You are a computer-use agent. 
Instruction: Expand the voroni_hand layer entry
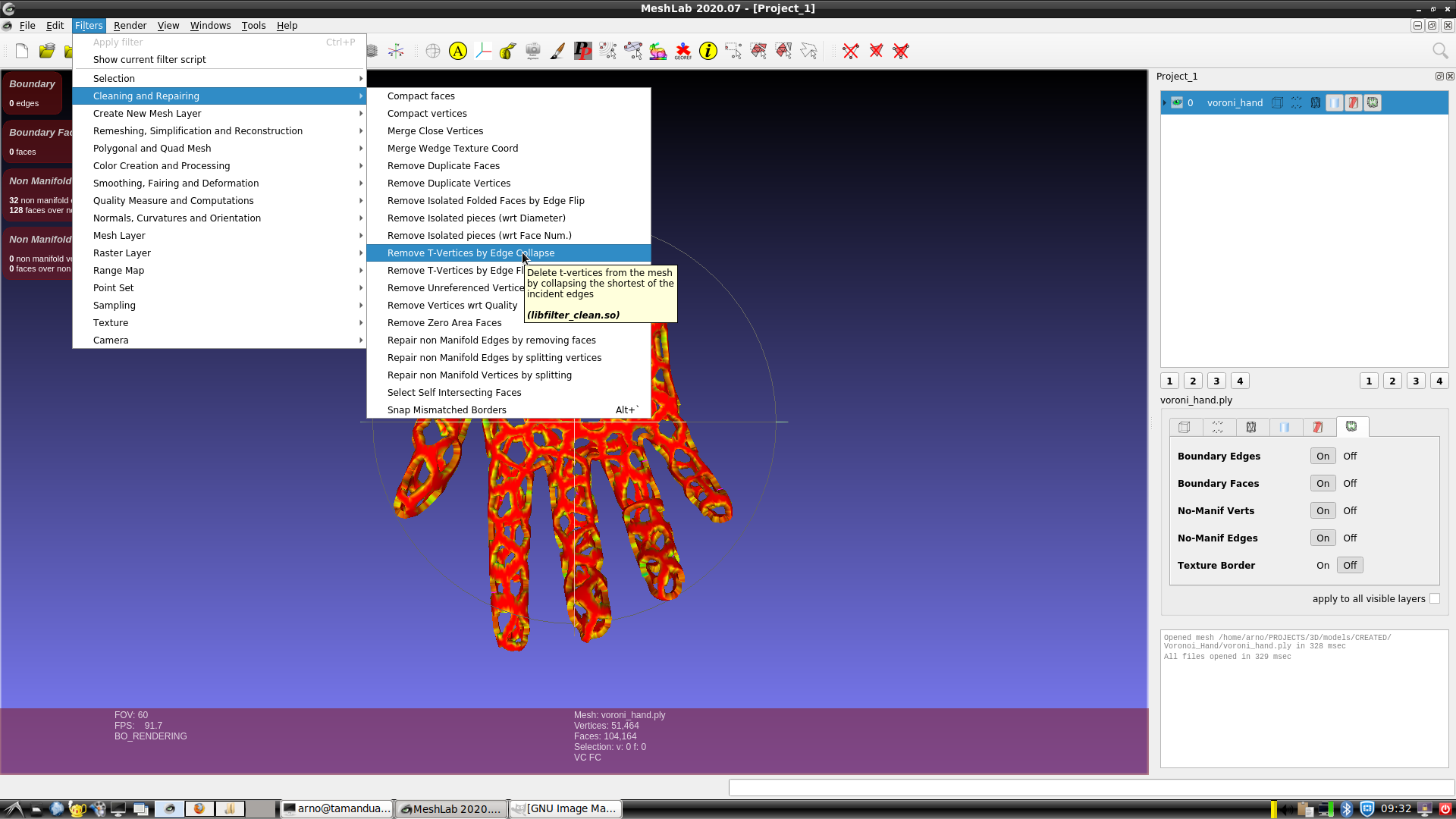point(1166,102)
